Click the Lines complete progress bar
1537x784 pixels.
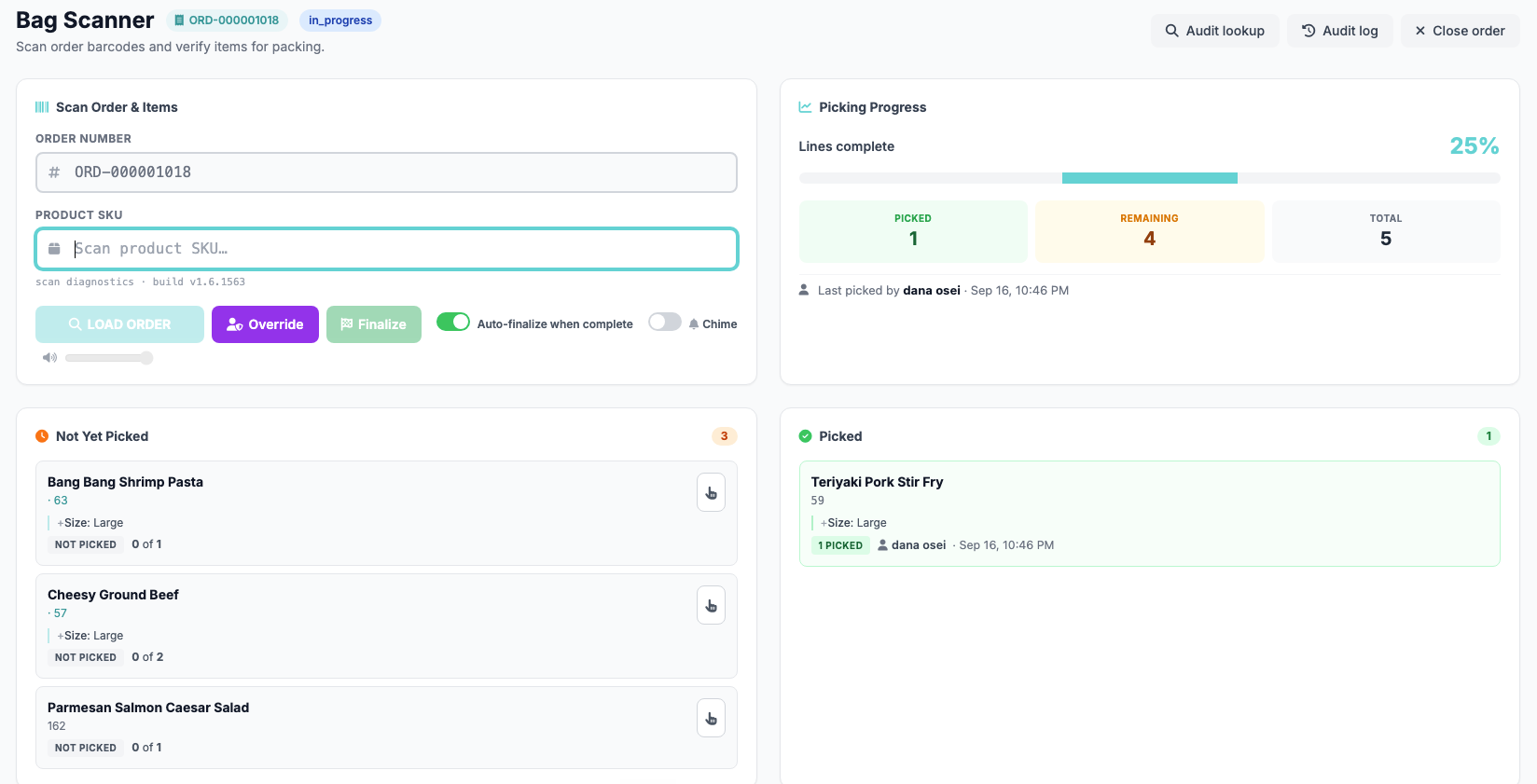coord(1149,178)
